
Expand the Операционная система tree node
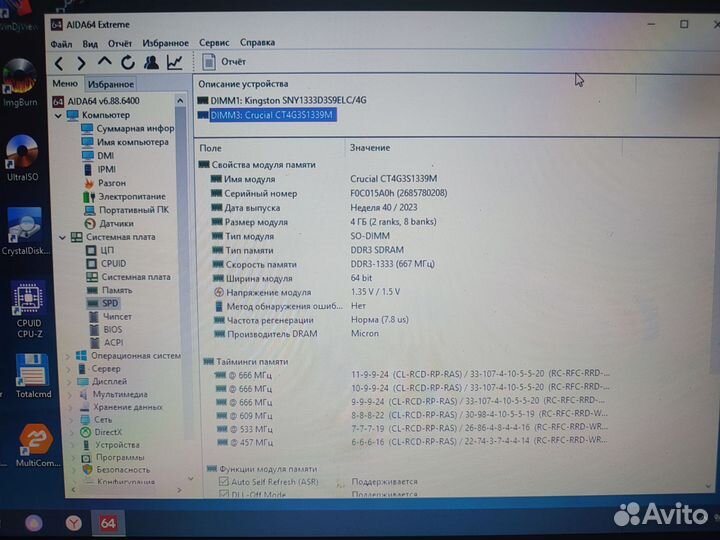68,356
